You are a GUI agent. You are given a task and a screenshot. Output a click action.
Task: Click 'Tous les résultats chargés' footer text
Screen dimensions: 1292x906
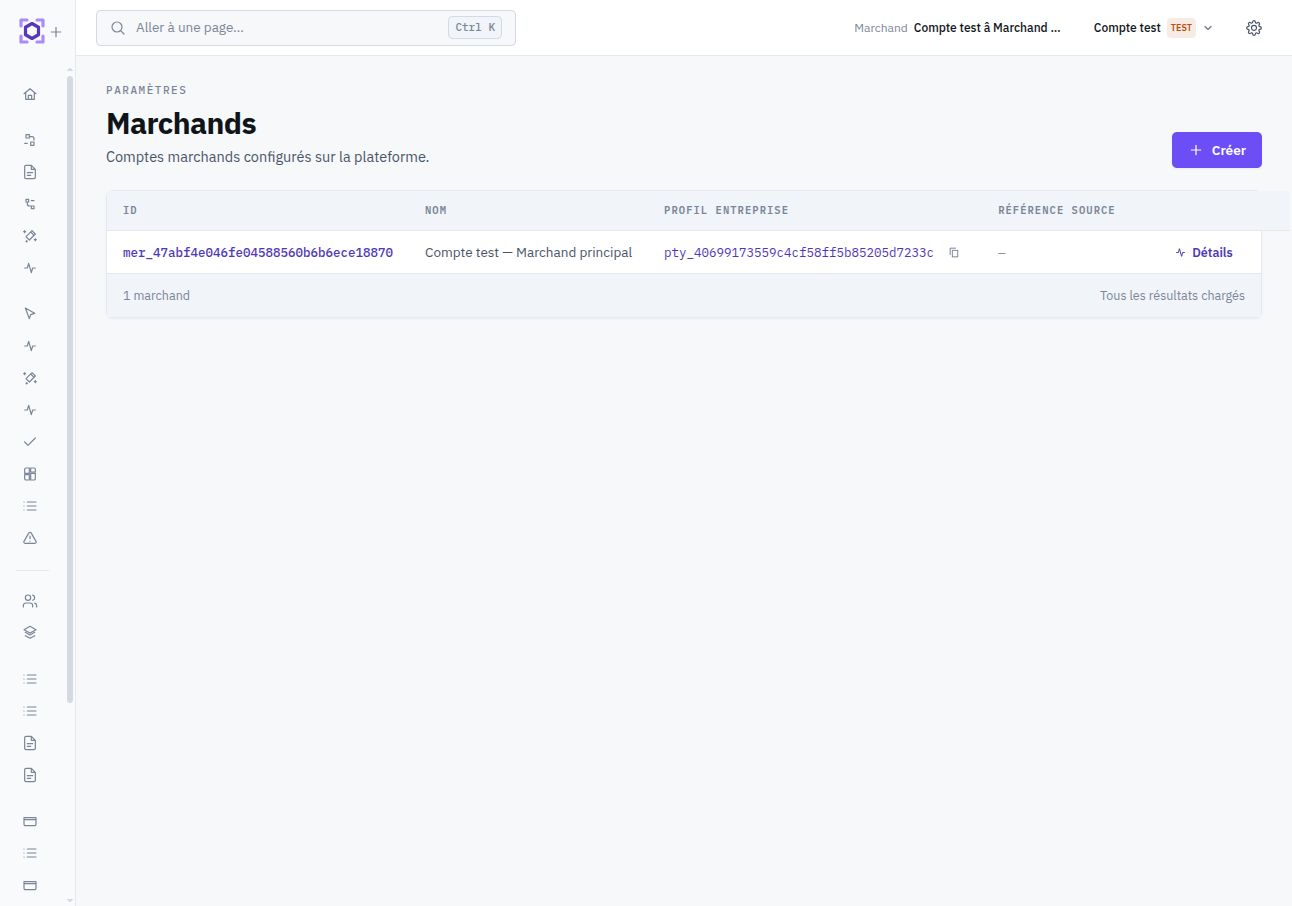[x=1172, y=296]
